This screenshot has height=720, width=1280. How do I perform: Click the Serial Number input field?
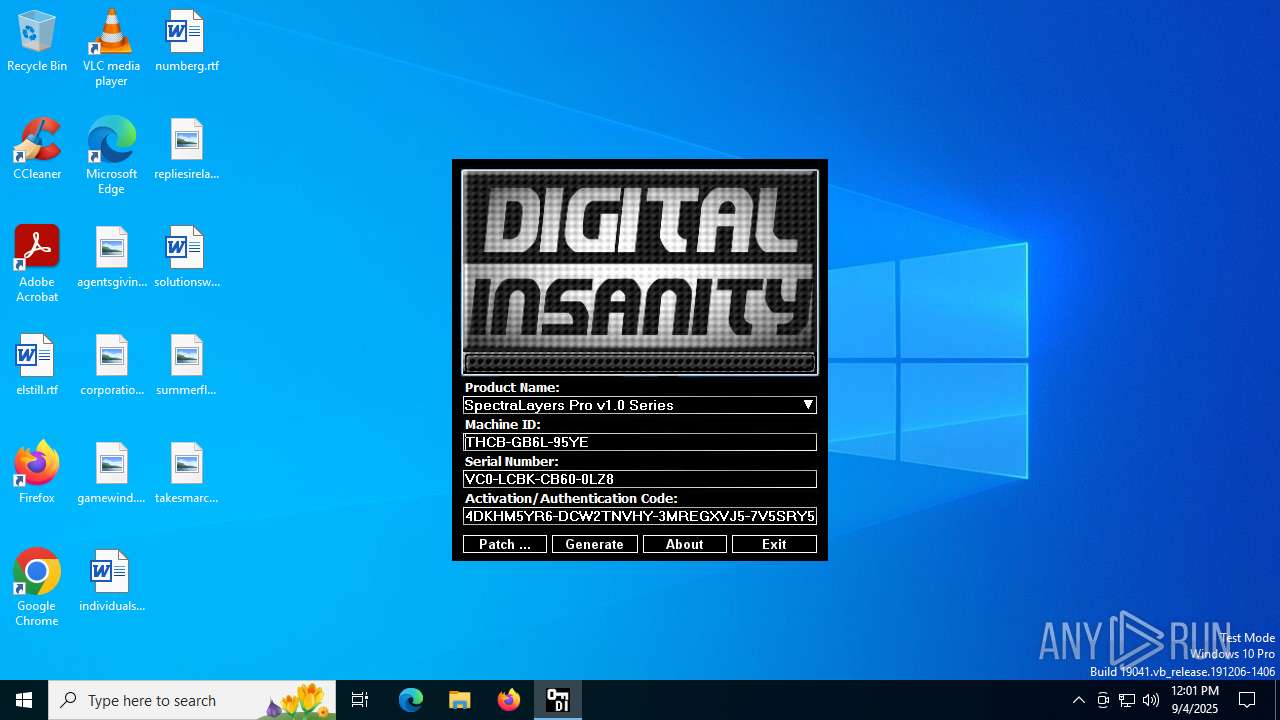(640, 479)
